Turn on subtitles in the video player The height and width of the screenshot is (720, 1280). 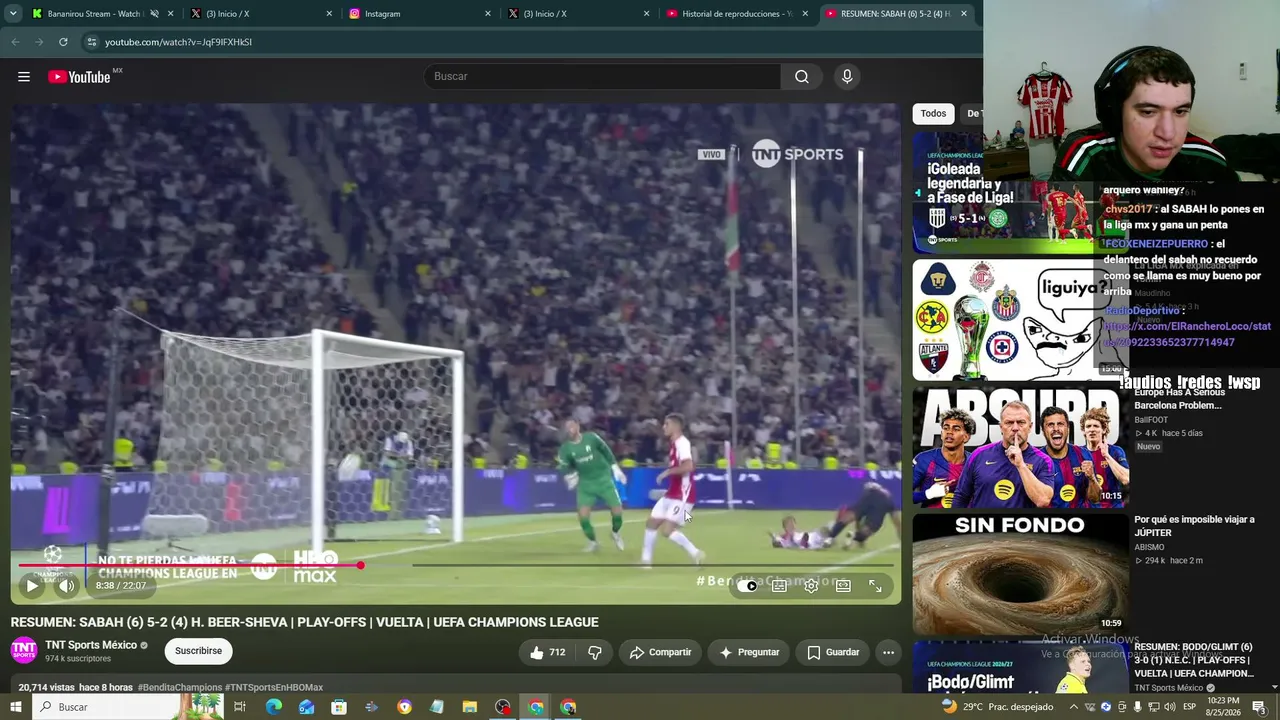[779, 586]
